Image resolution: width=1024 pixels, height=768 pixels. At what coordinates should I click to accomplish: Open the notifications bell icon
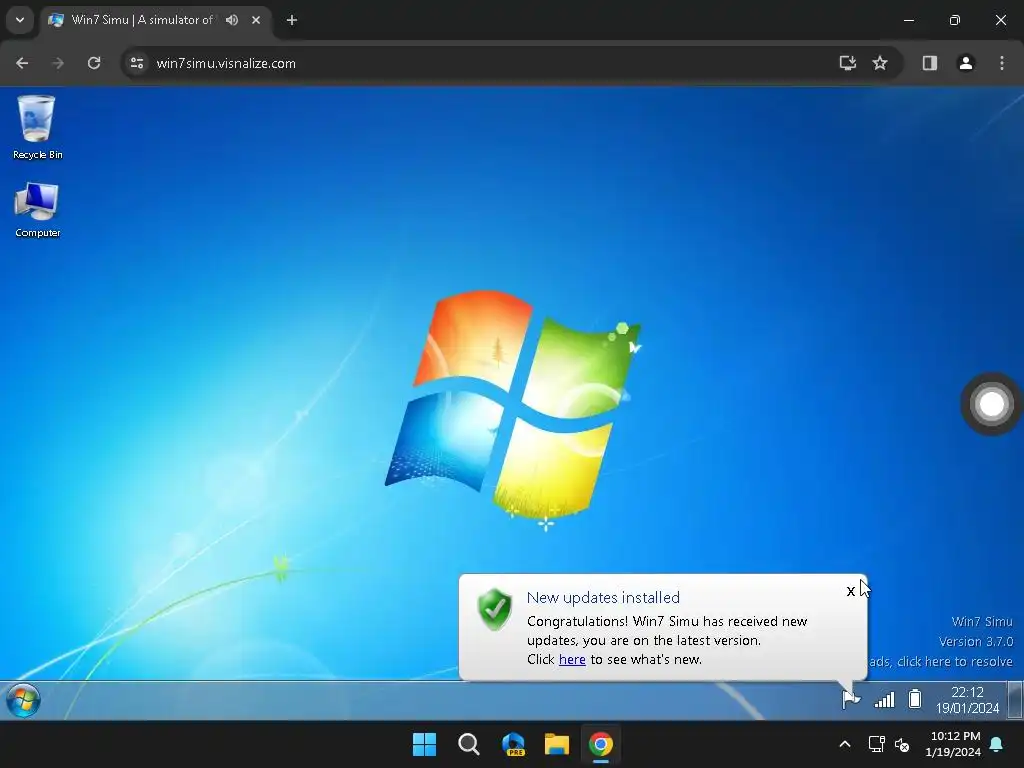997,744
